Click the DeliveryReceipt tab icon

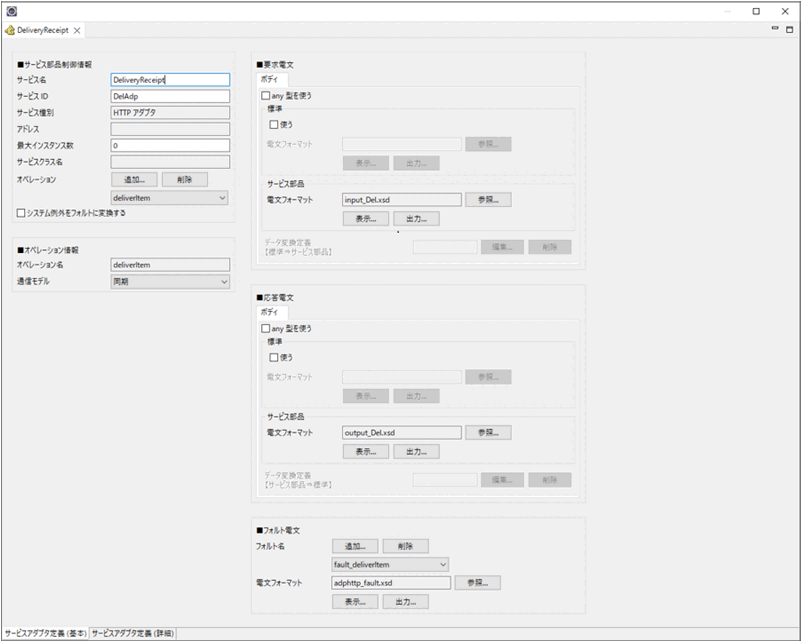(x=10, y=31)
